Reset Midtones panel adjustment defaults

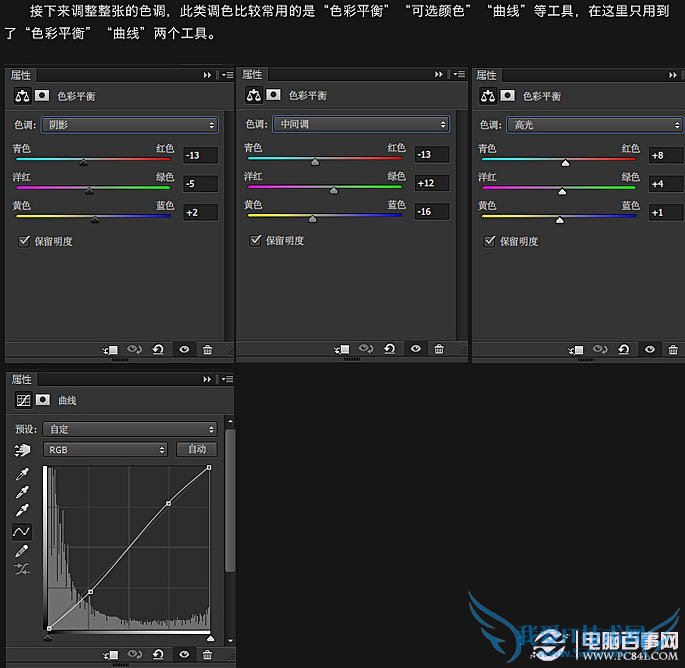pyautogui.click(x=390, y=349)
